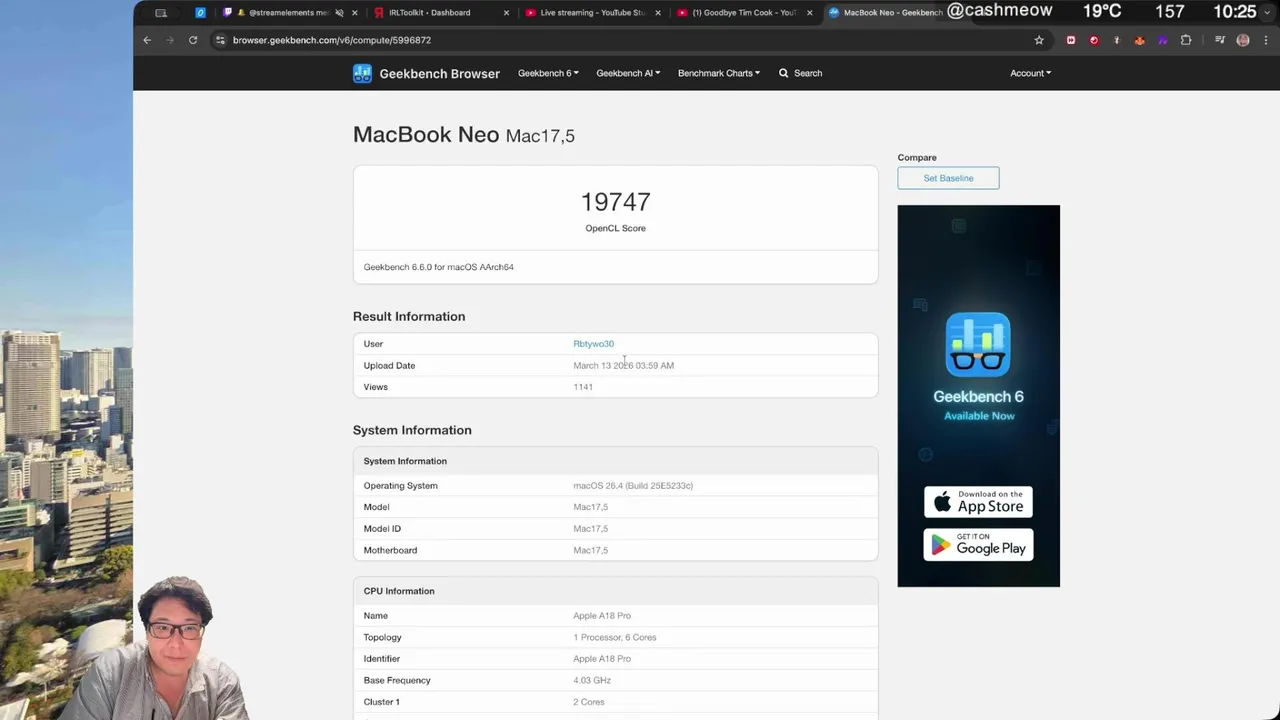Image resolution: width=1280 pixels, height=720 pixels.
Task: Click the Model ID row value Mac17,5
Action: coord(590,529)
